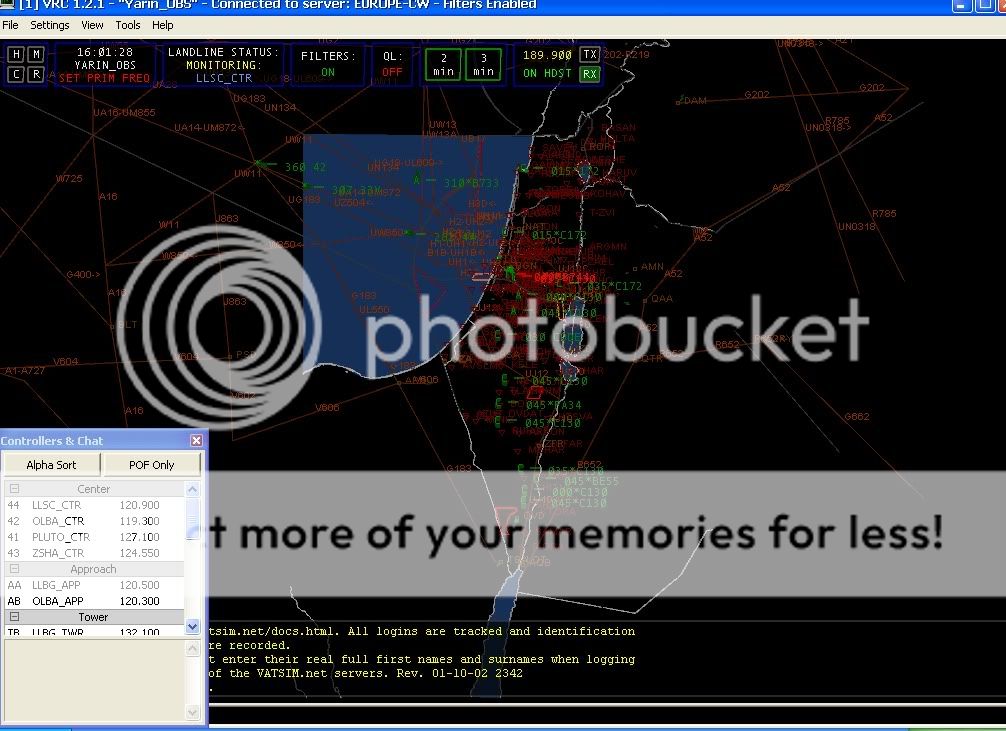Click the M button in the top-left button bar
Screen dimensions: 1006x731
(36, 54)
